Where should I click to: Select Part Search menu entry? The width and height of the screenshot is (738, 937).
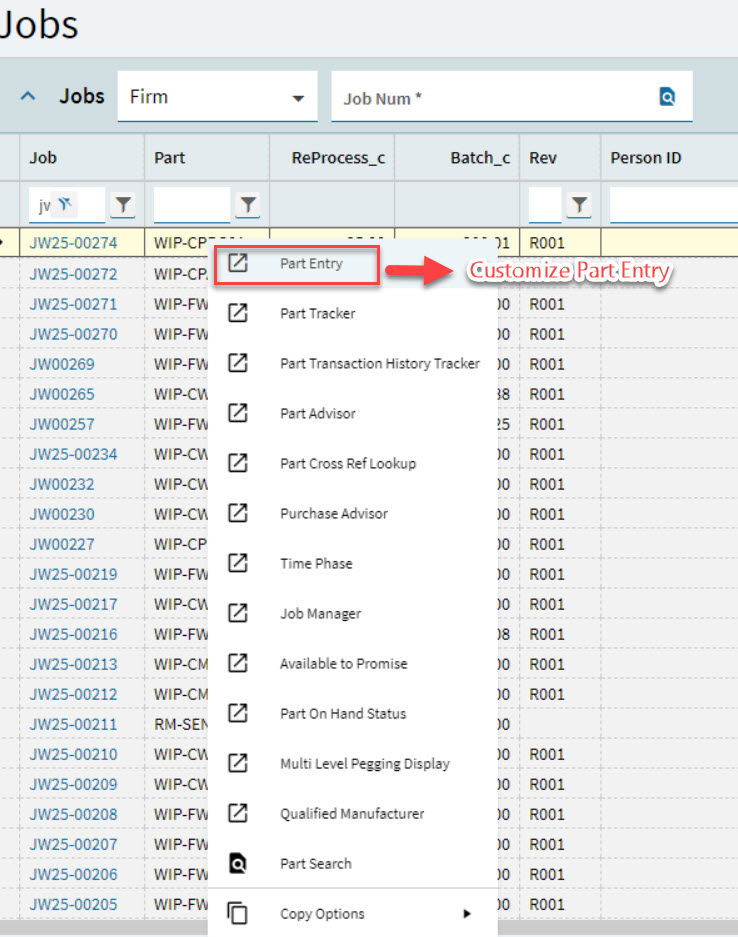[353, 863]
